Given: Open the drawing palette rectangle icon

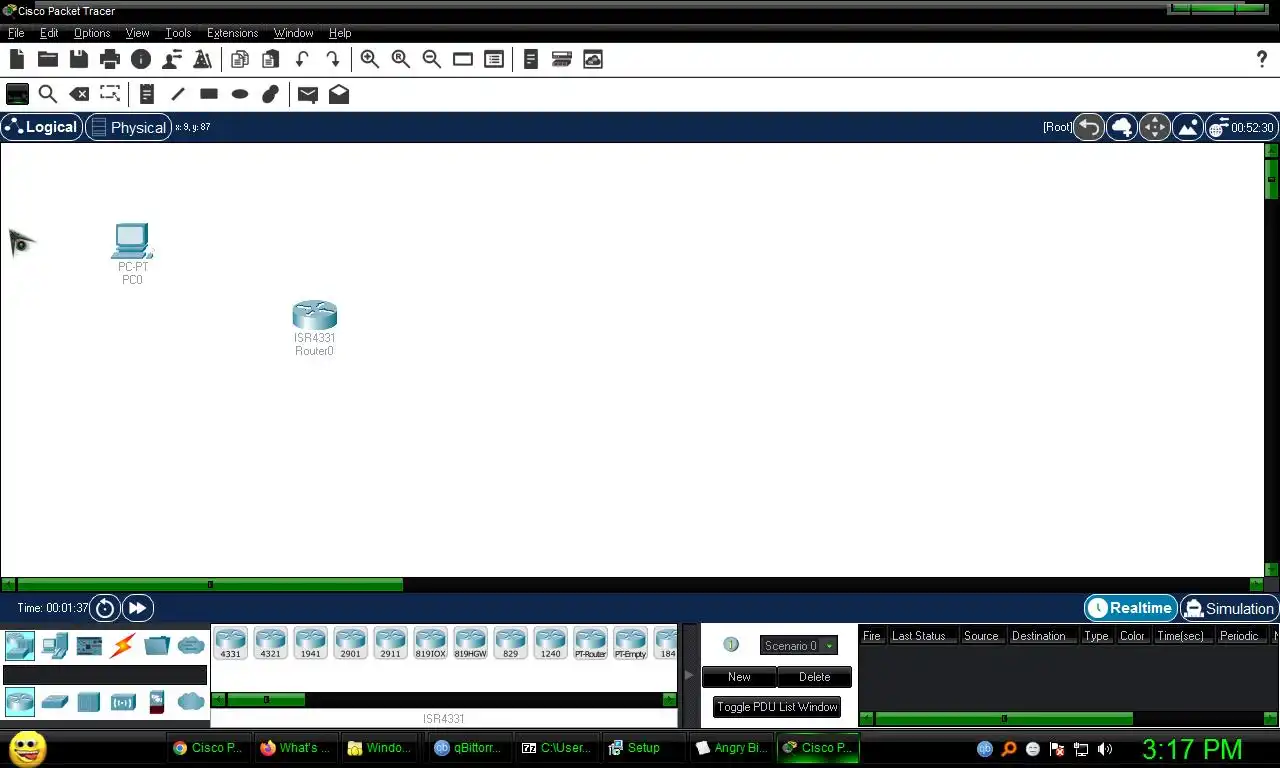Looking at the screenshot, I should point(463,59).
